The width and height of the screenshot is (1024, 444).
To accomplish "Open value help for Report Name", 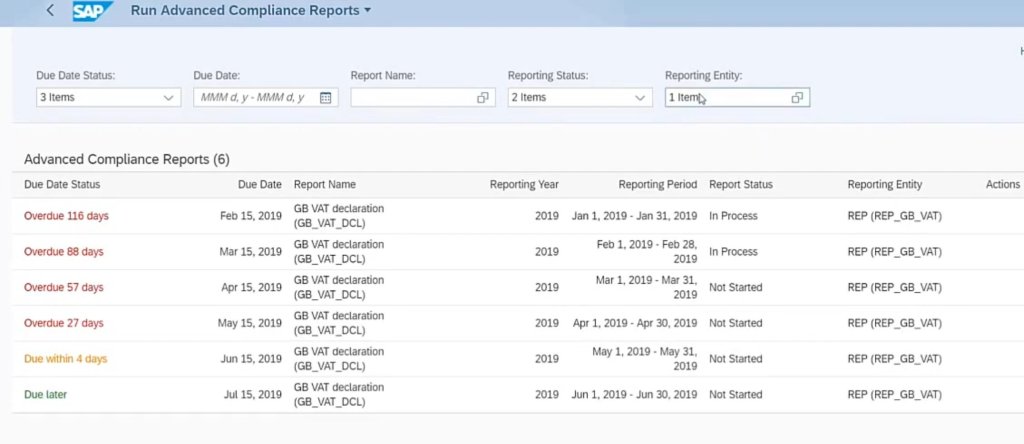I will coord(483,98).
